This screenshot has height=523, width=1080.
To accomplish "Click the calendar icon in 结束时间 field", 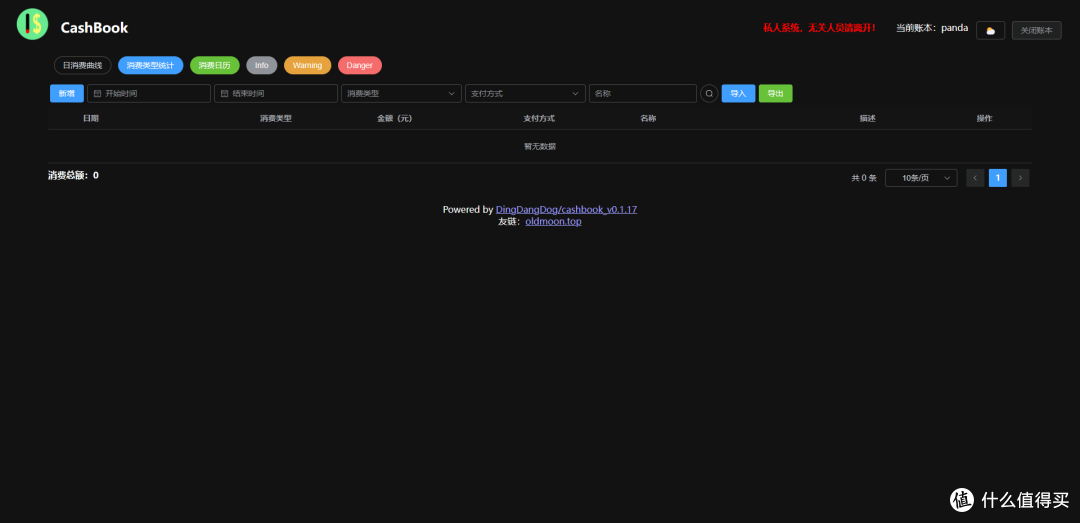I will tap(225, 93).
